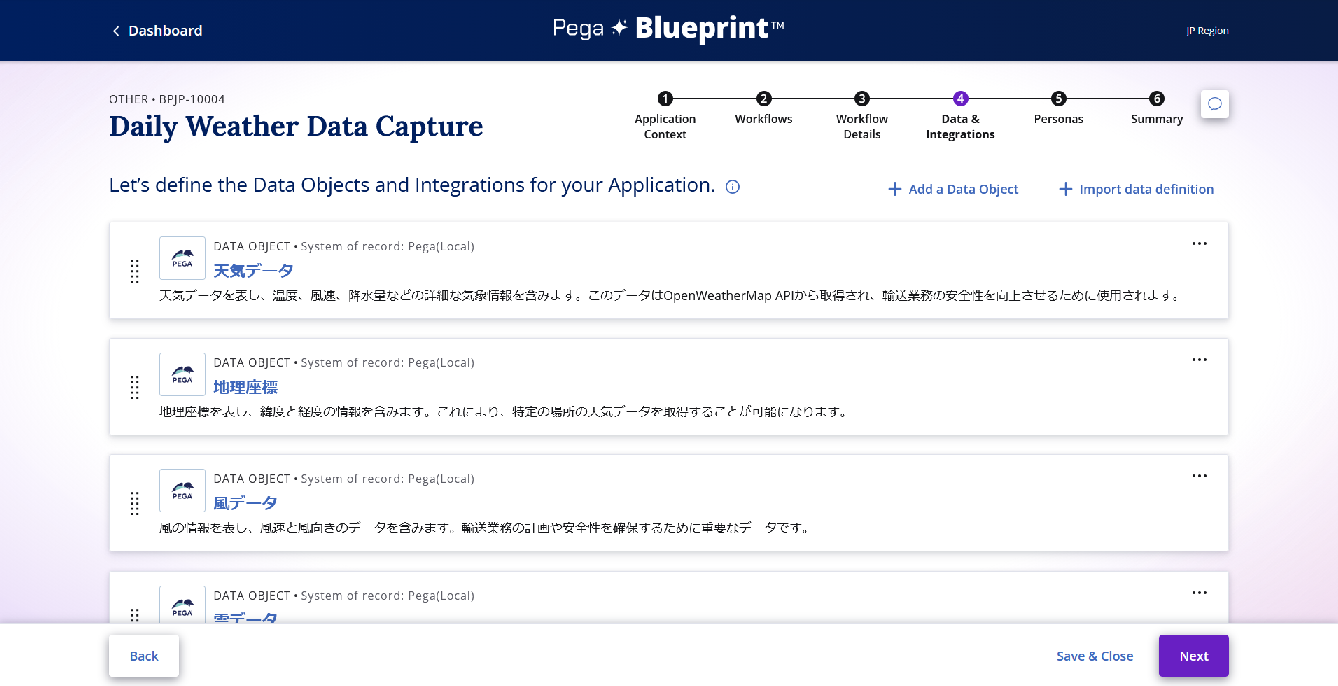
Task: Click the Pega logo on 雲データ card
Action: pyautogui.click(x=182, y=604)
